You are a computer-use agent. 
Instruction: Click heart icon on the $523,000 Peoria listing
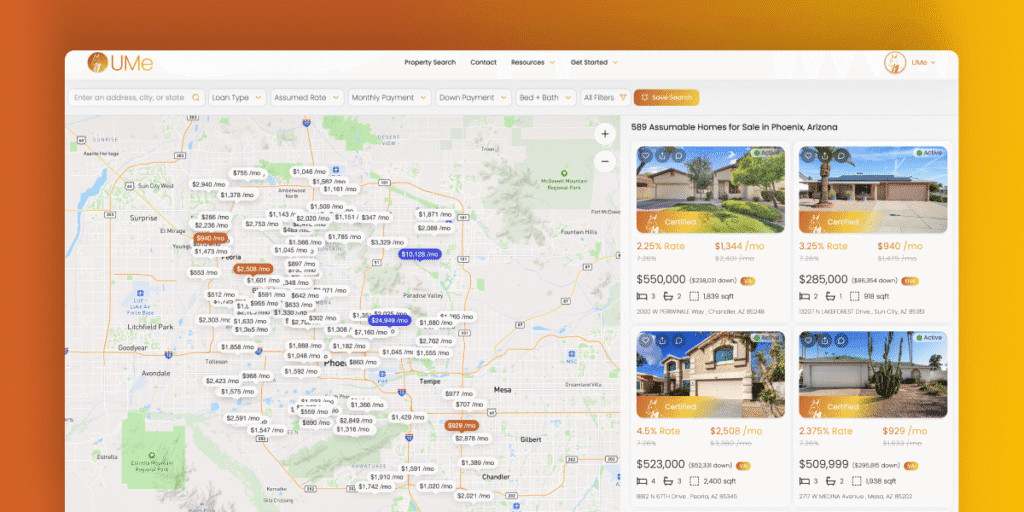click(x=646, y=340)
